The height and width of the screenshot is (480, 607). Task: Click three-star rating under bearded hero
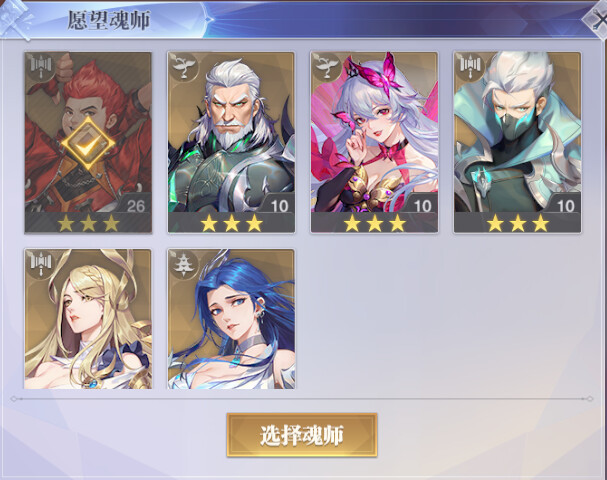coord(231,223)
